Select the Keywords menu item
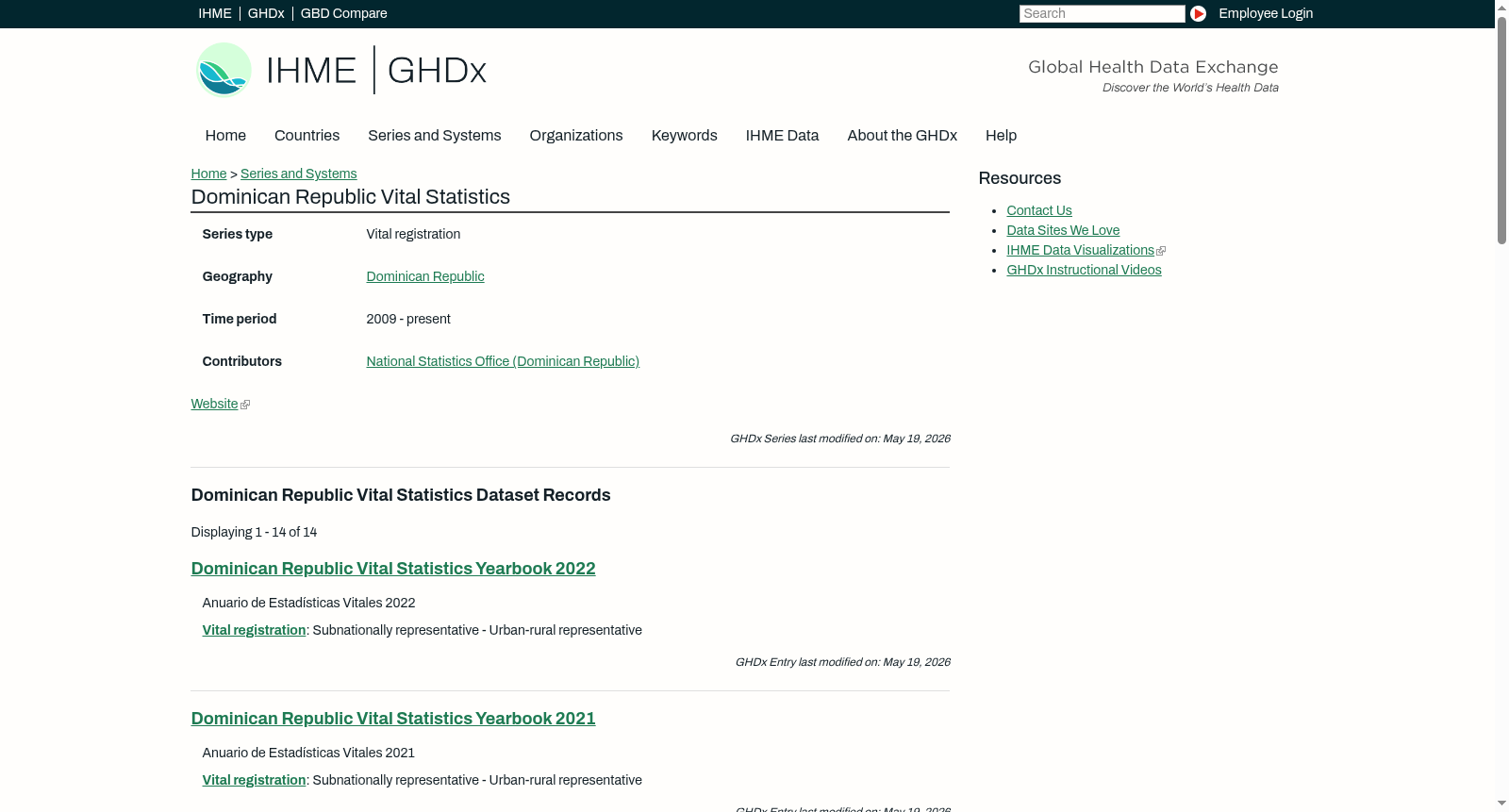 pyautogui.click(x=685, y=136)
